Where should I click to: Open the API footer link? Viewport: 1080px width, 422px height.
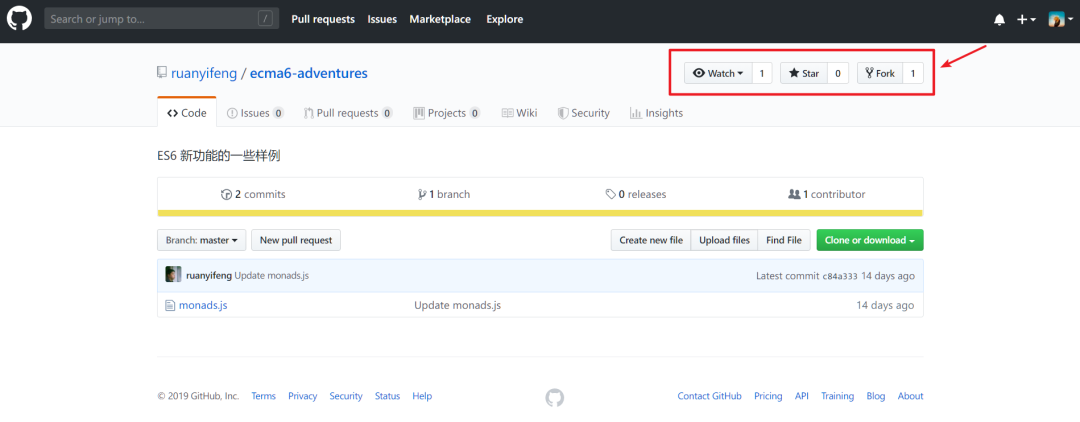(x=802, y=396)
